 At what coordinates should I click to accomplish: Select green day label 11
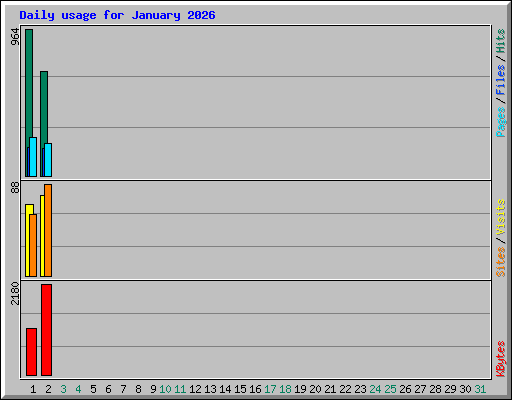[x=180, y=389]
